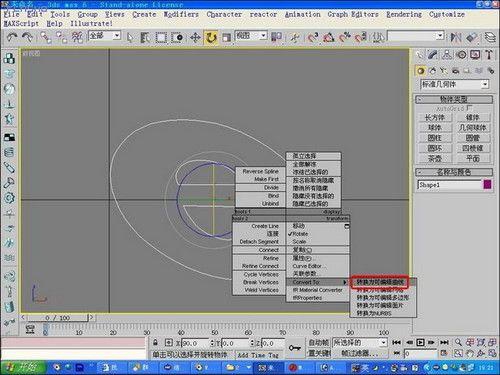Choose the Bind to Space Warp tool

coord(77,37)
